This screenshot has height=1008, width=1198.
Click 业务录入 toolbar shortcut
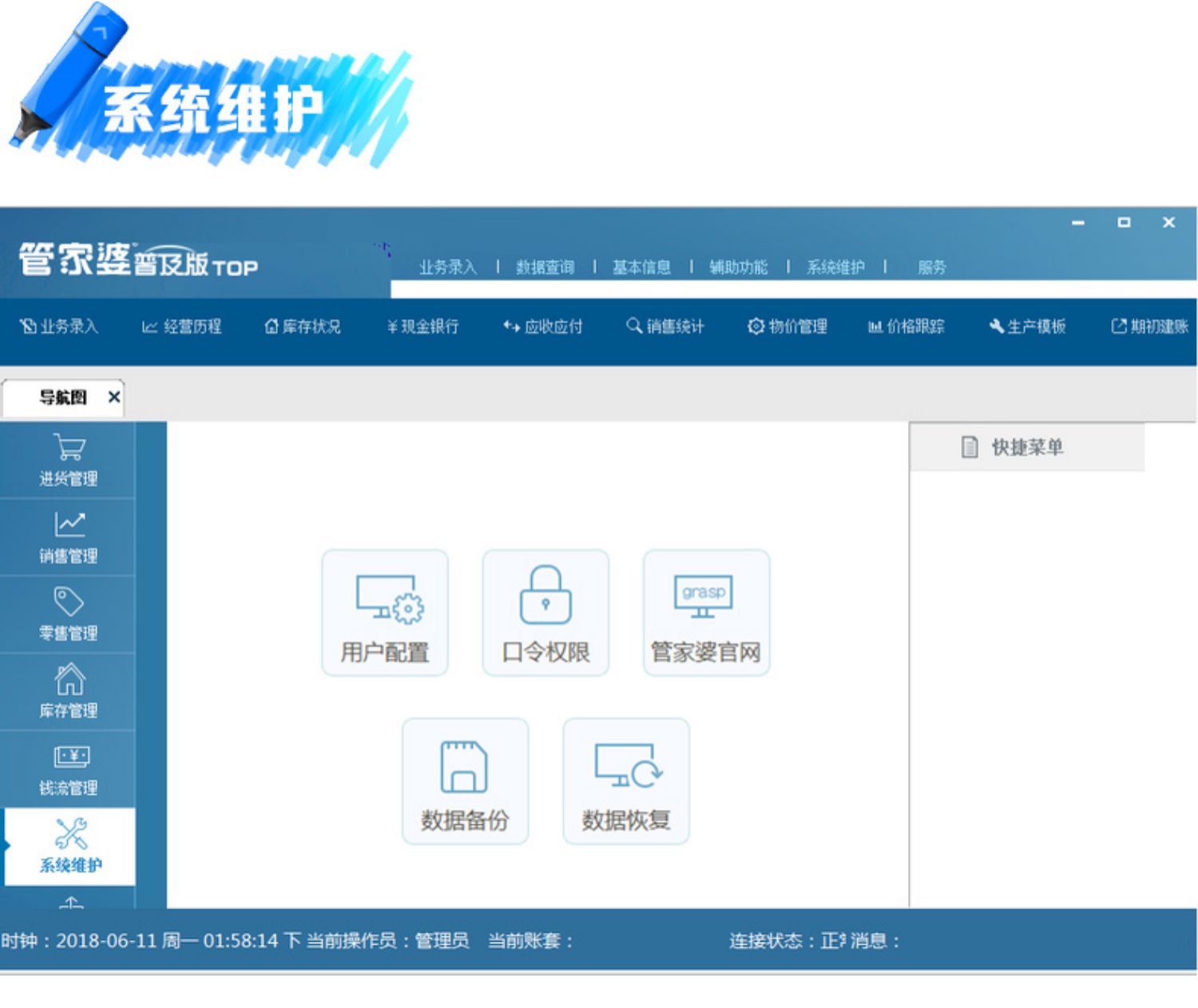pos(59,326)
